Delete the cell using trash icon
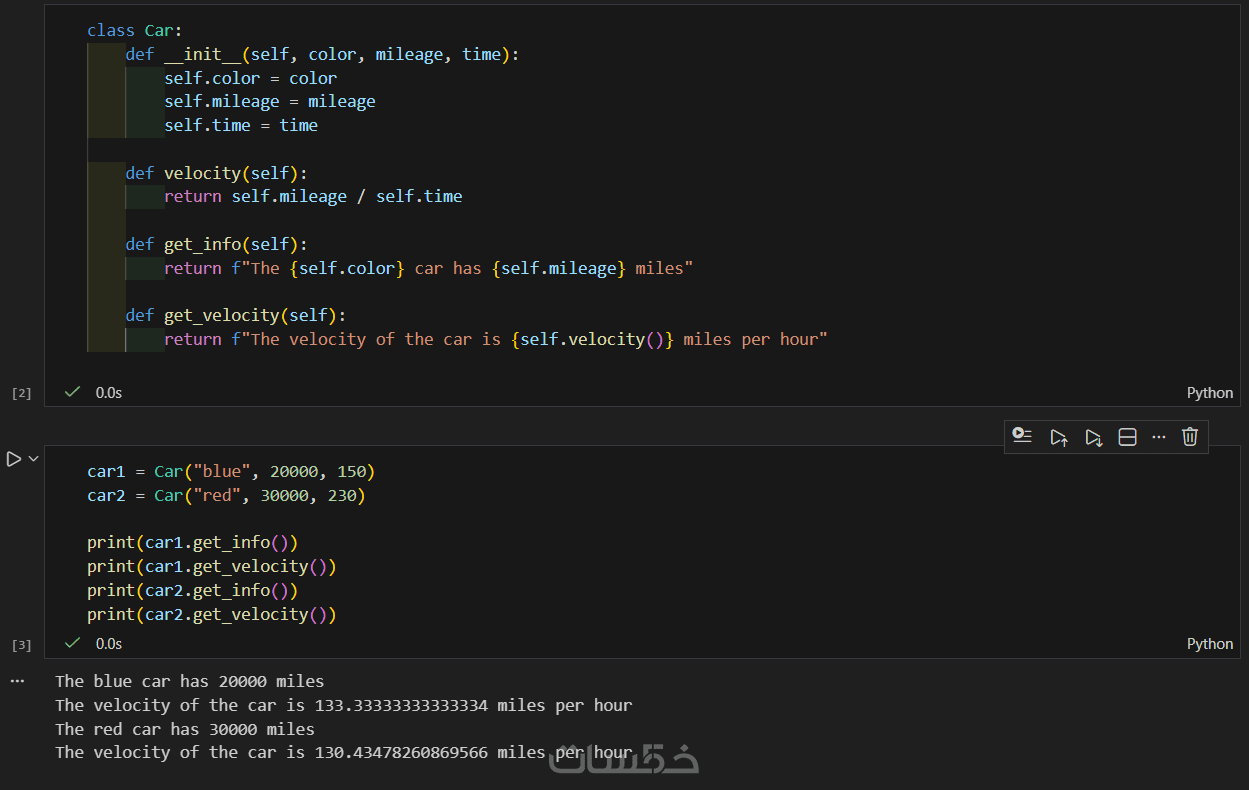The width and height of the screenshot is (1249, 790). pos(1190,437)
